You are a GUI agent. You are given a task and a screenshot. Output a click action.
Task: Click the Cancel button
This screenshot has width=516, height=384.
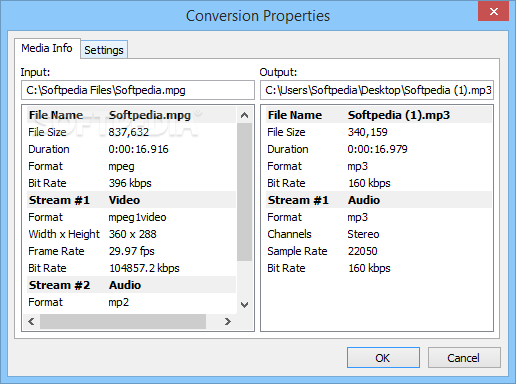(x=464, y=358)
